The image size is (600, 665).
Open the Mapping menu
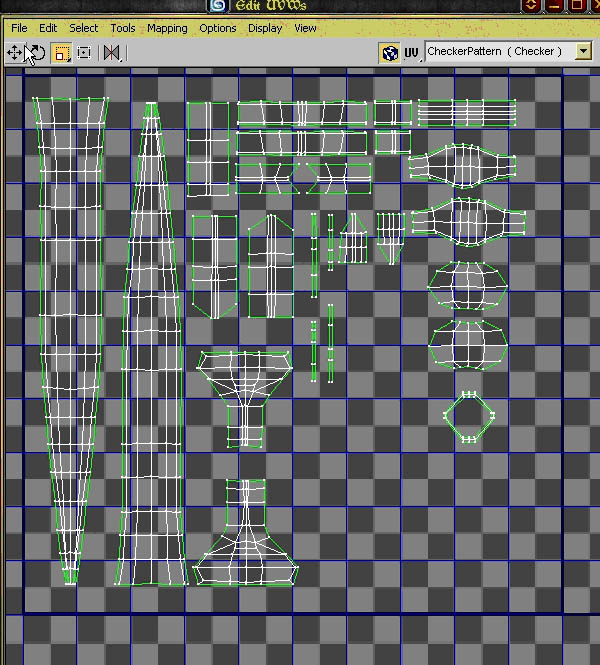coord(167,28)
